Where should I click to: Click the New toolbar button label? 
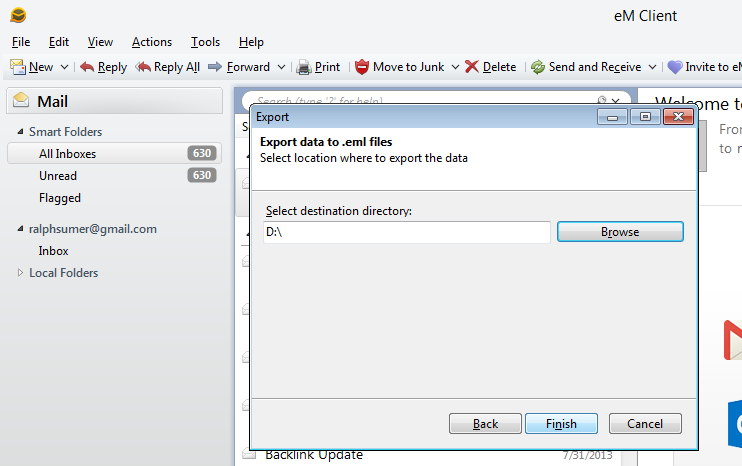pos(41,67)
